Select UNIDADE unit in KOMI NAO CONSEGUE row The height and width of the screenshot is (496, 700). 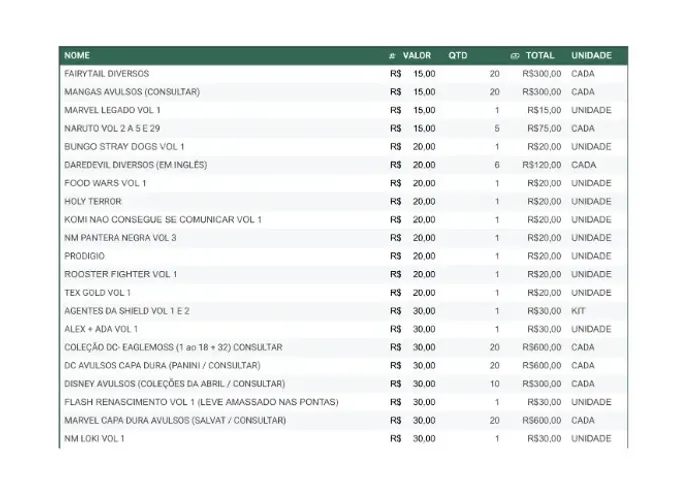[591, 220]
